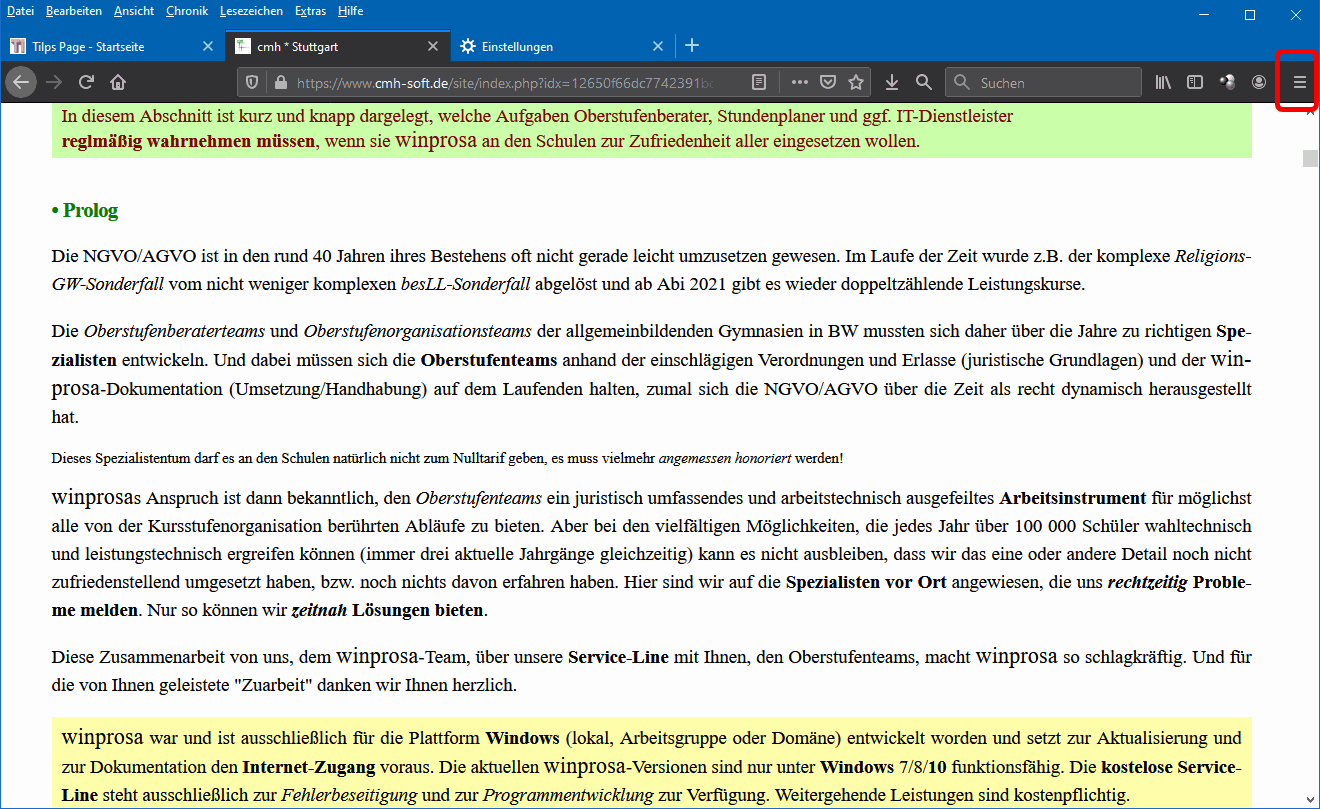Toggle reader view in the address bar
Screen dimensions: 1320x809
pyautogui.click(x=760, y=82)
